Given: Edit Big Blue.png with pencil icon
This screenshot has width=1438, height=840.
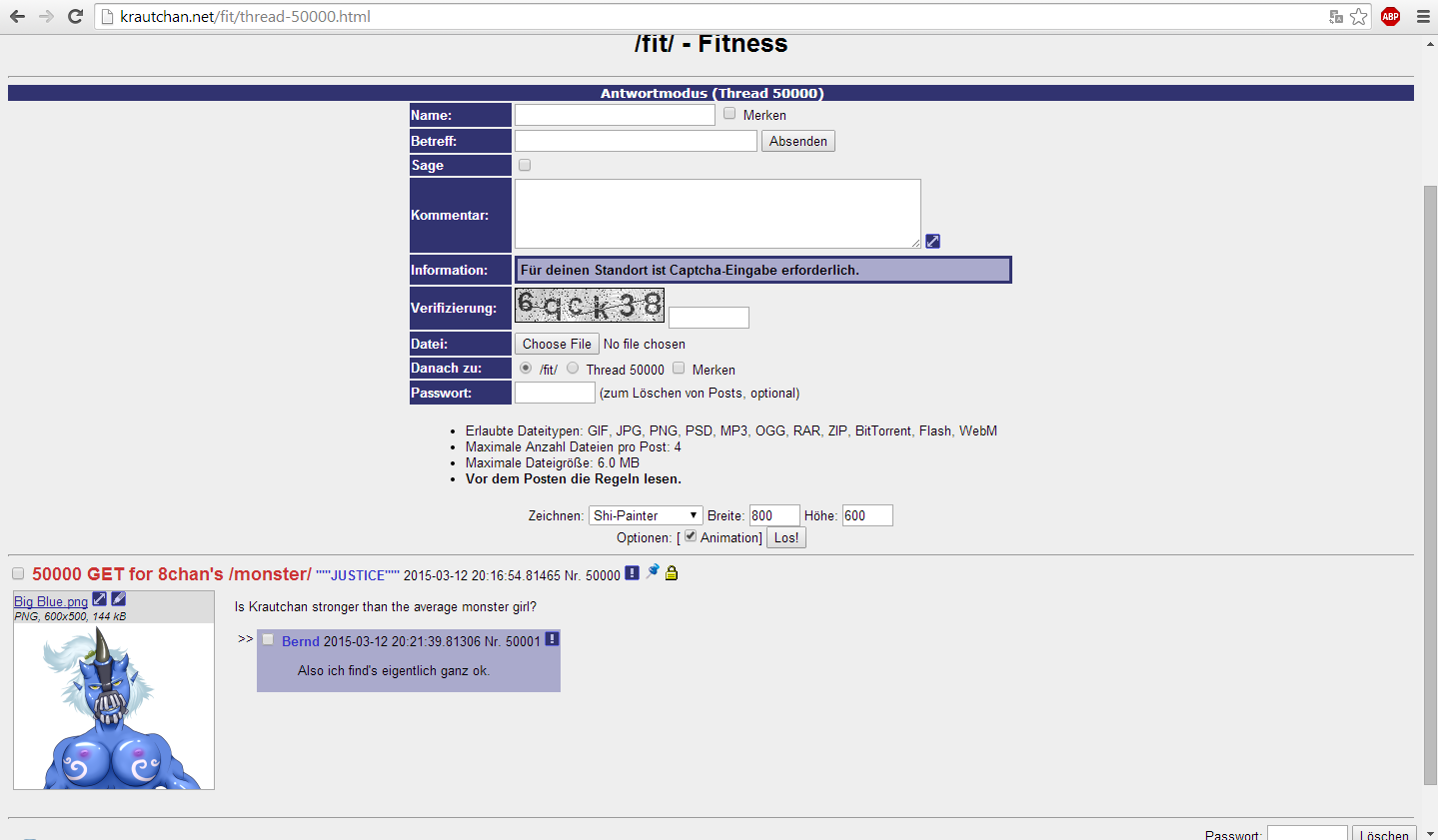Looking at the screenshot, I should [118, 599].
